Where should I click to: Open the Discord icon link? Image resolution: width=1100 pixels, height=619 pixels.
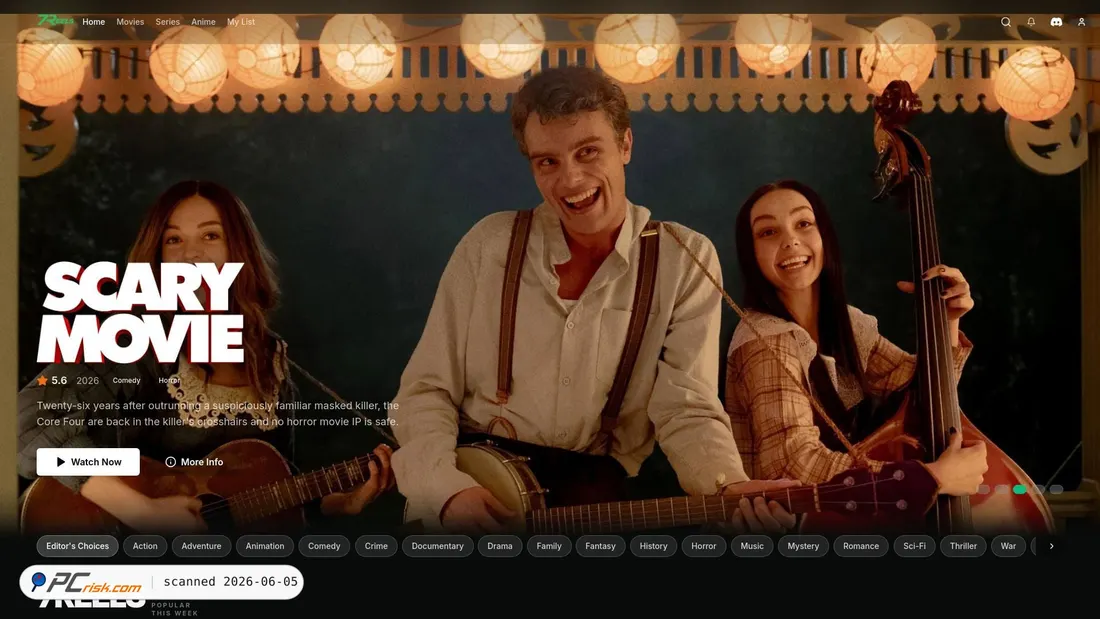[1056, 22]
